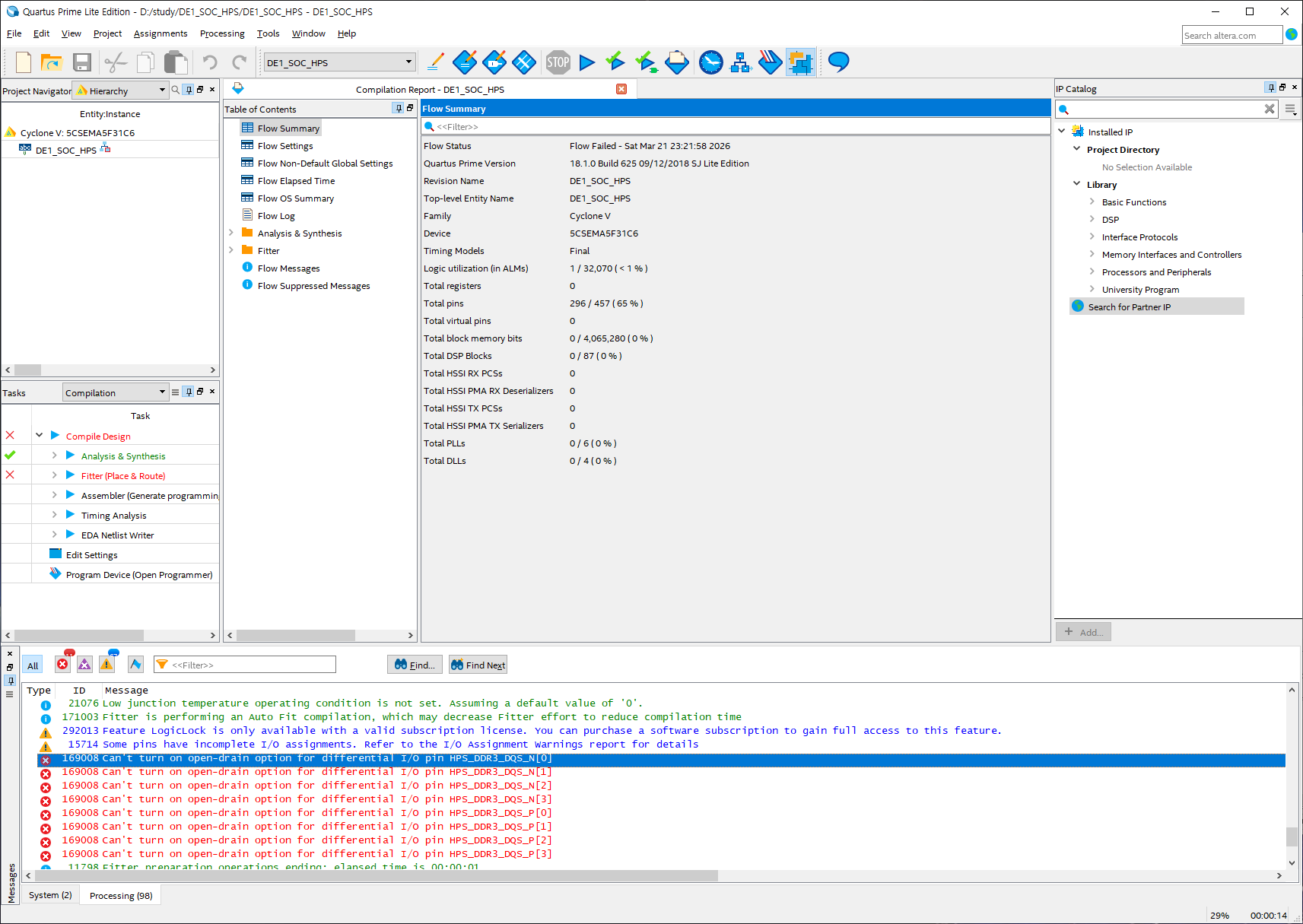The width and height of the screenshot is (1303, 924).
Task: Switch to the System (2) messages tab
Action: click(50, 895)
